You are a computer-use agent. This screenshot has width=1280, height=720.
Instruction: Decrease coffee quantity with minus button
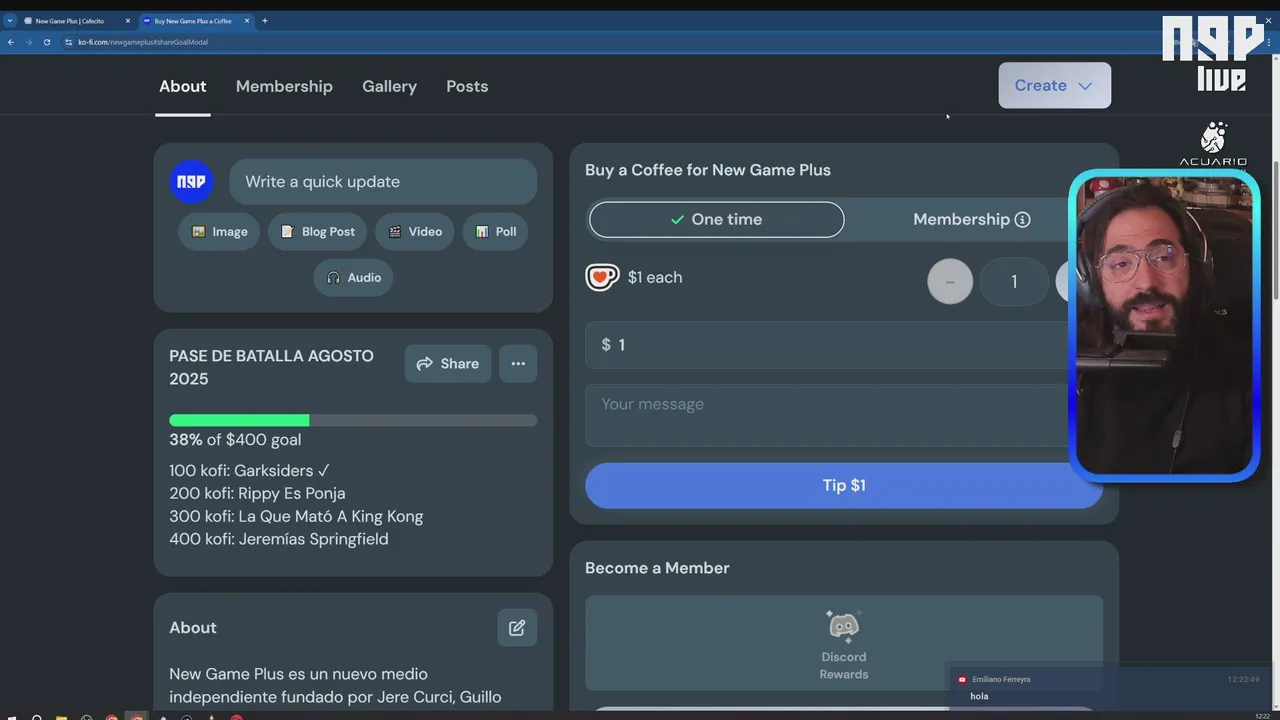(x=950, y=282)
